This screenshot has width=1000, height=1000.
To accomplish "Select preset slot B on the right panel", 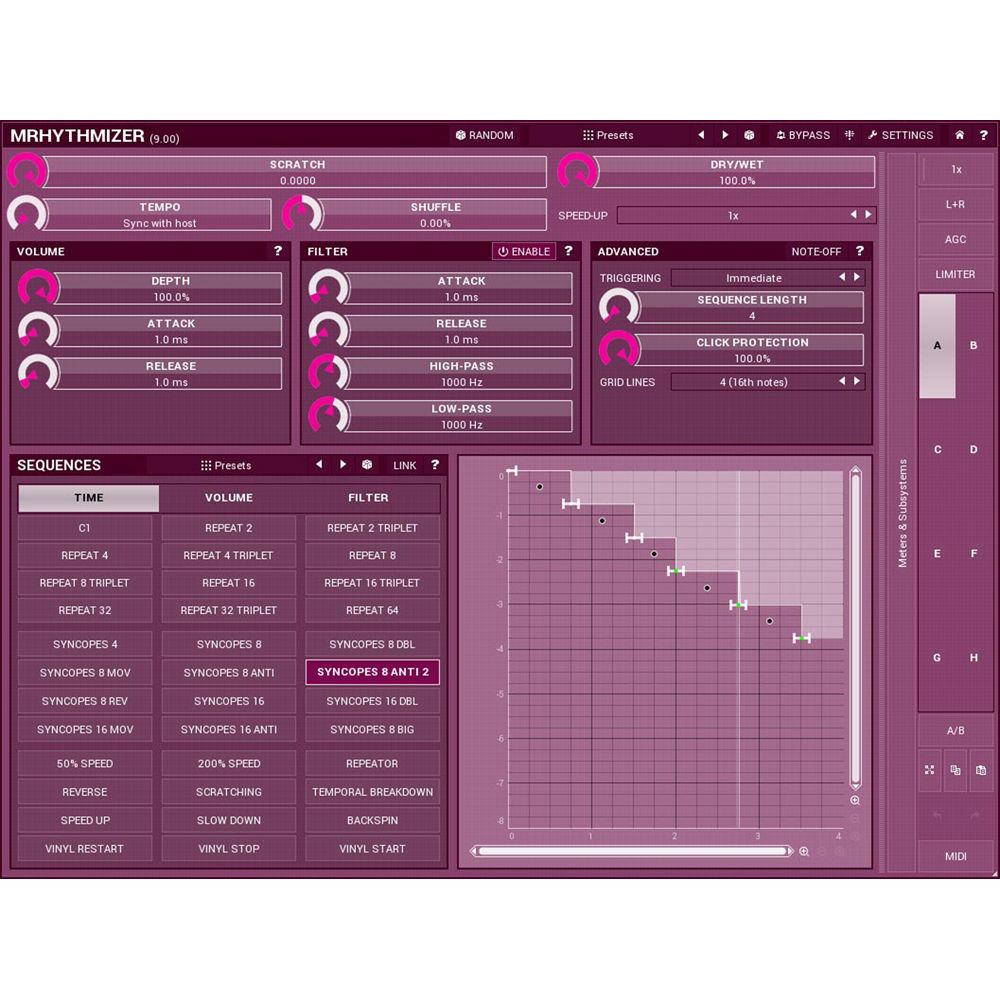I will click(973, 344).
